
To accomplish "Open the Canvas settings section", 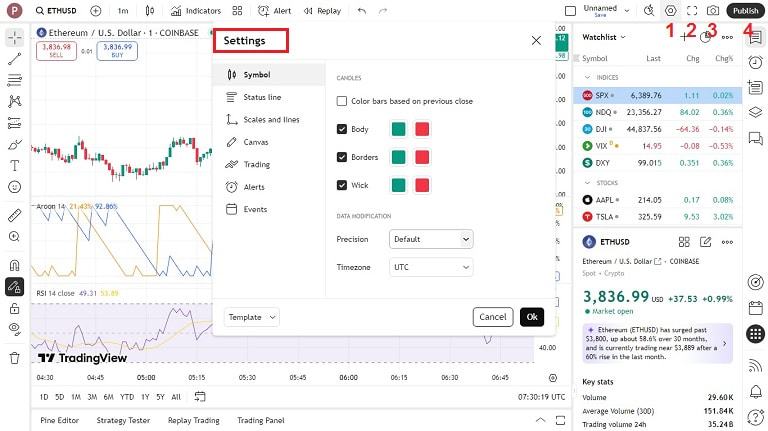I will click(x=256, y=142).
